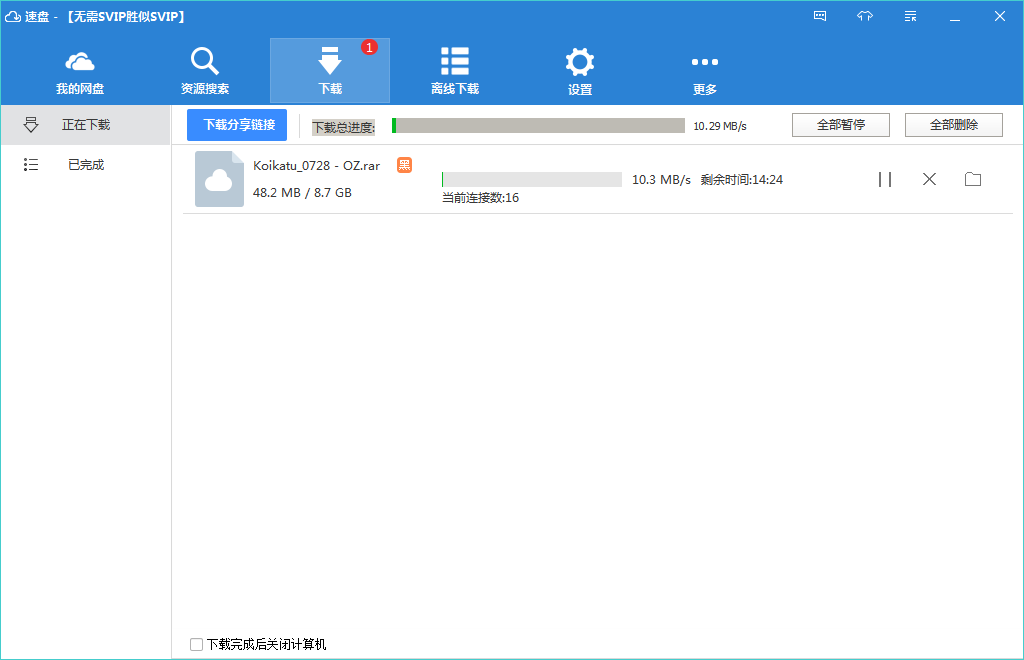The height and width of the screenshot is (660, 1024).
Task: Click the 10.29 MB/s total speed text
Action: (x=720, y=126)
